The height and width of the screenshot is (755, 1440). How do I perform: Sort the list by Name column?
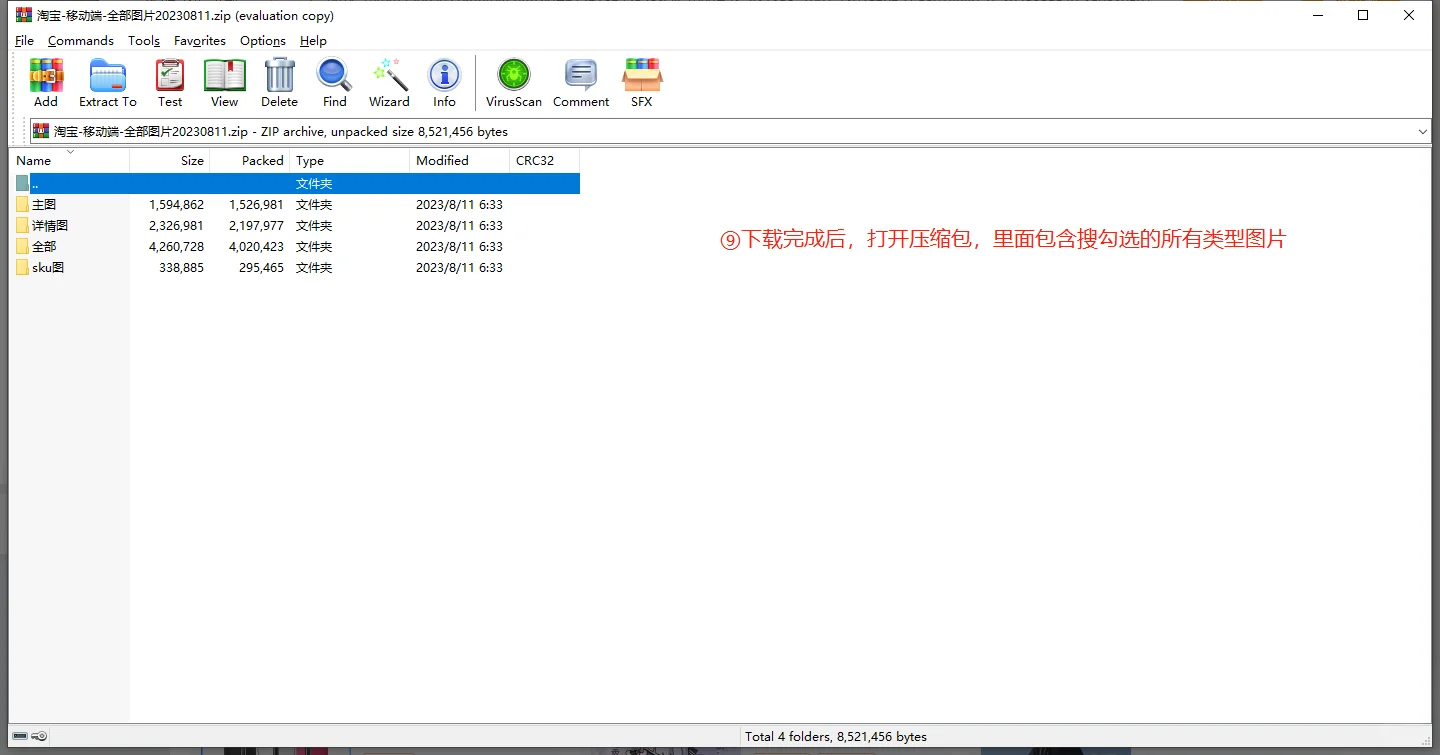[70, 160]
